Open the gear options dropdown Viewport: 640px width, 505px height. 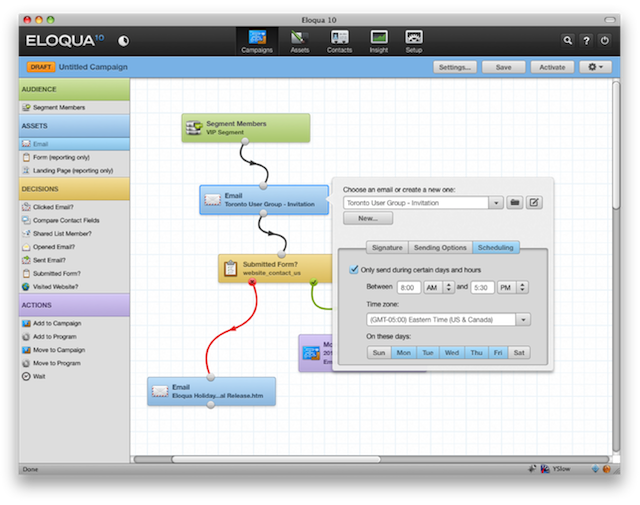tap(596, 67)
